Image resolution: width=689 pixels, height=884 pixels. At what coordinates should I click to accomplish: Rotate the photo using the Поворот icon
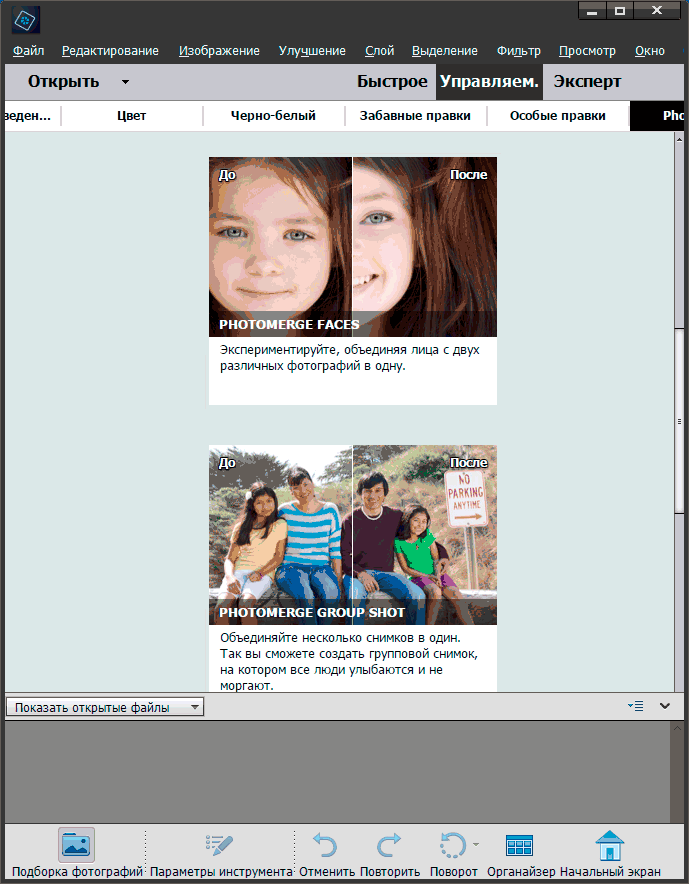click(x=452, y=846)
